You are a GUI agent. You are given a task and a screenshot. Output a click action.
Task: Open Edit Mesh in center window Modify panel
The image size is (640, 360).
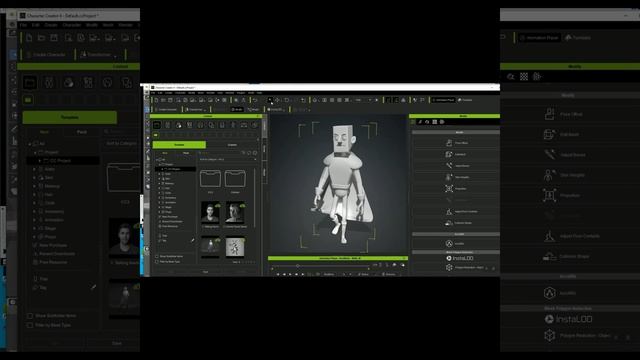click(456, 154)
